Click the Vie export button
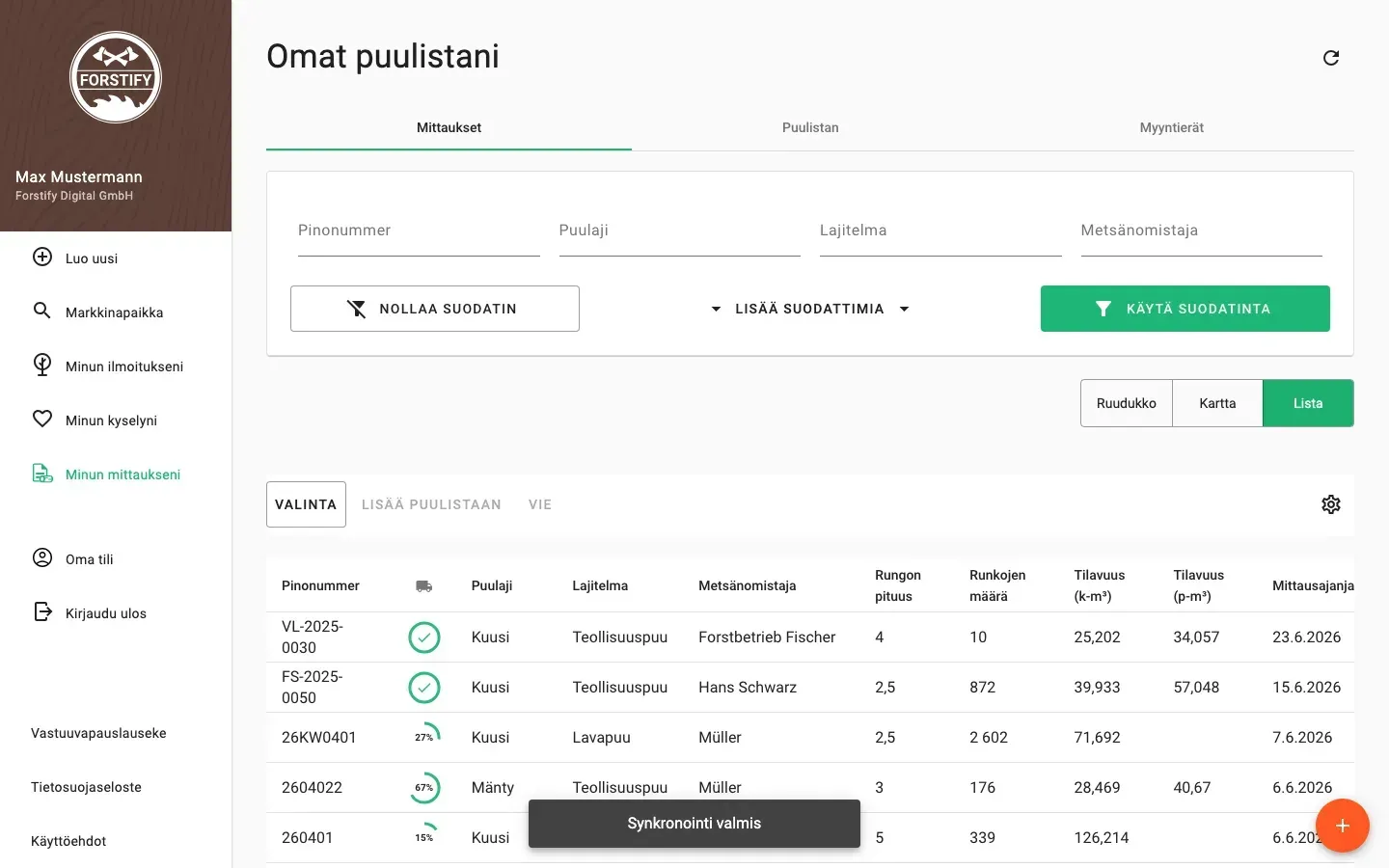 click(x=540, y=504)
